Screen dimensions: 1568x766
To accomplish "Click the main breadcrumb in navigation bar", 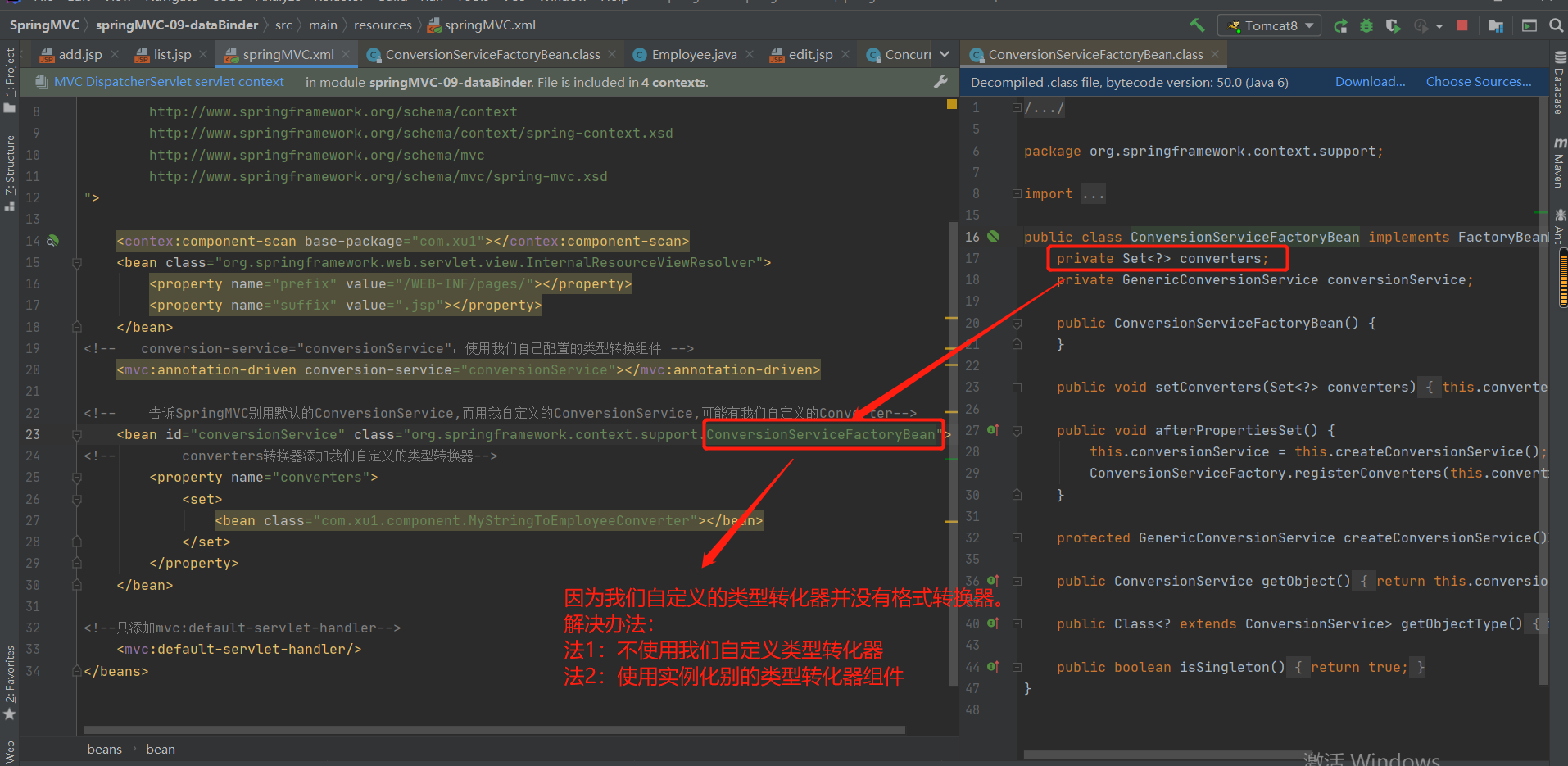I will (x=323, y=25).
